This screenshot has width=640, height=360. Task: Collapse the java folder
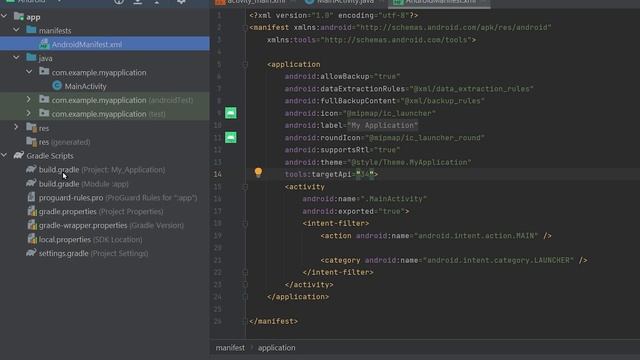(x=16, y=58)
